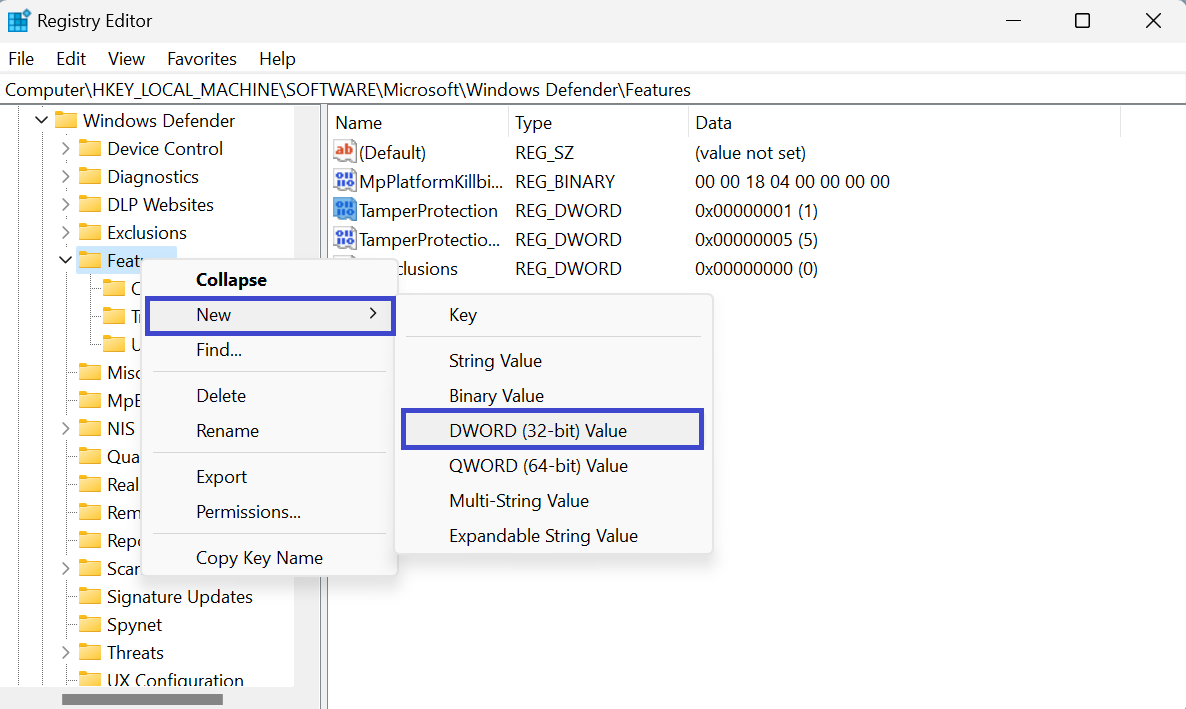Expand the Threats key chevron
This screenshot has width=1186, height=709.
[x=66, y=653]
